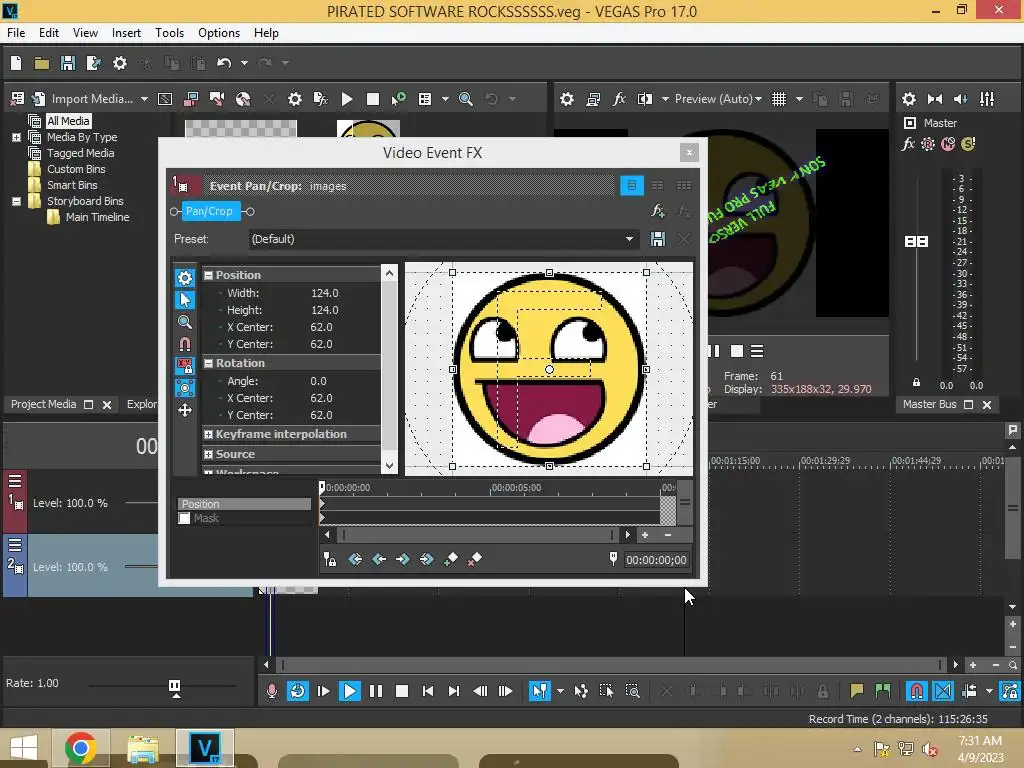Edit the Width value 124.0
The width and height of the screenshot is (1024, 768).
click(x=325, y=293)
